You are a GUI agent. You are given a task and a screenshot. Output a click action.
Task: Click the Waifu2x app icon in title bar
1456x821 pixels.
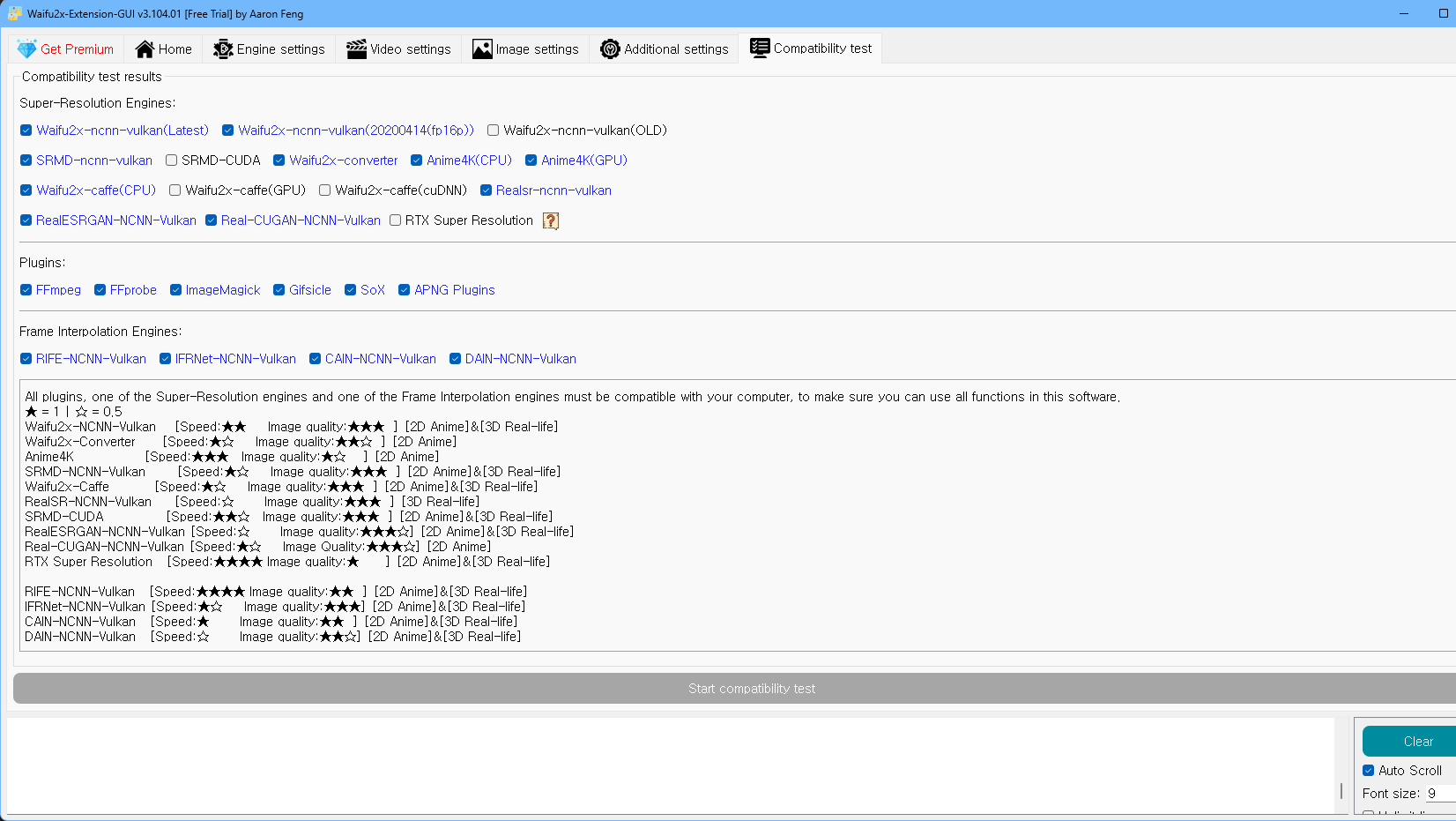(15, 13)
